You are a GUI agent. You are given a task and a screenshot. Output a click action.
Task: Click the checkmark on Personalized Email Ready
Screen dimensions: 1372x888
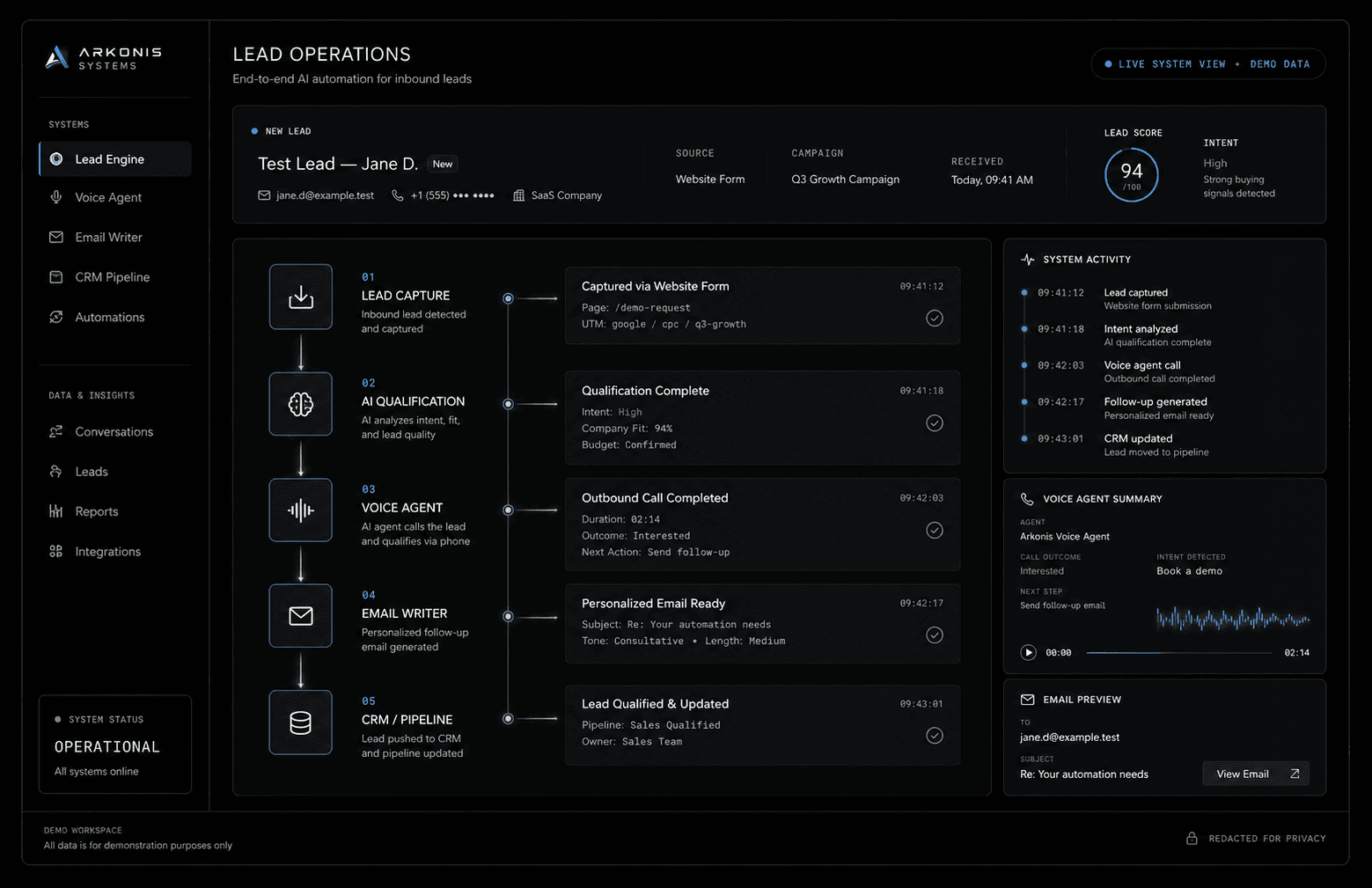pos(935,635)
